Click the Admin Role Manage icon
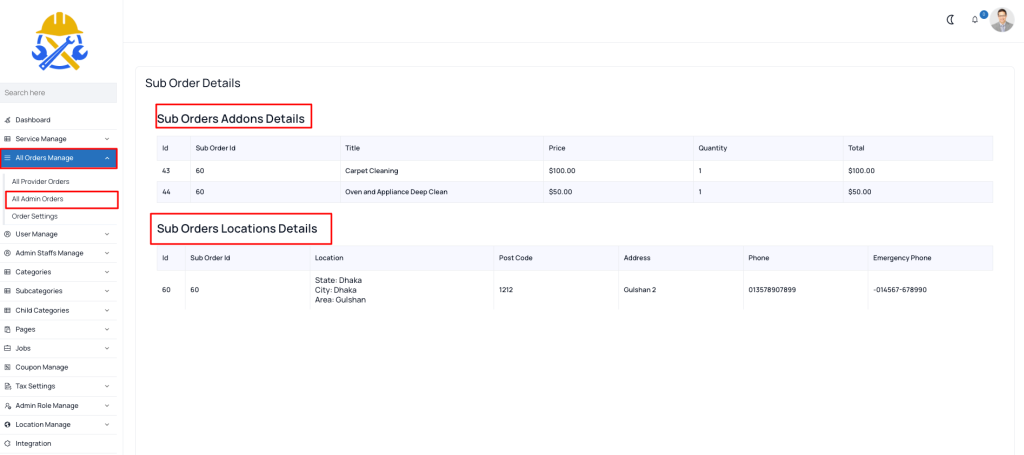The image size is (1024, 455). pos(7,405)
